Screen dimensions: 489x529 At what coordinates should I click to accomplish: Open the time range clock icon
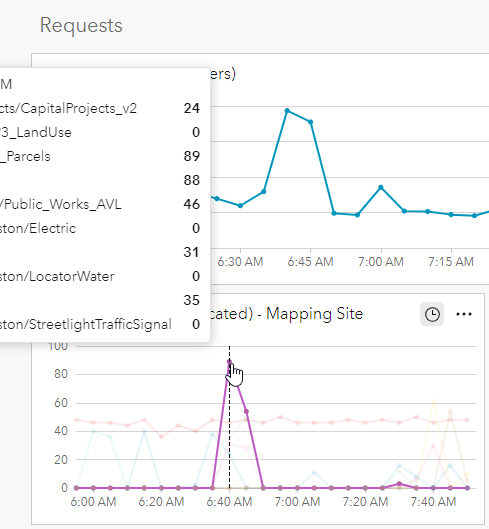(x=432, y=314)
